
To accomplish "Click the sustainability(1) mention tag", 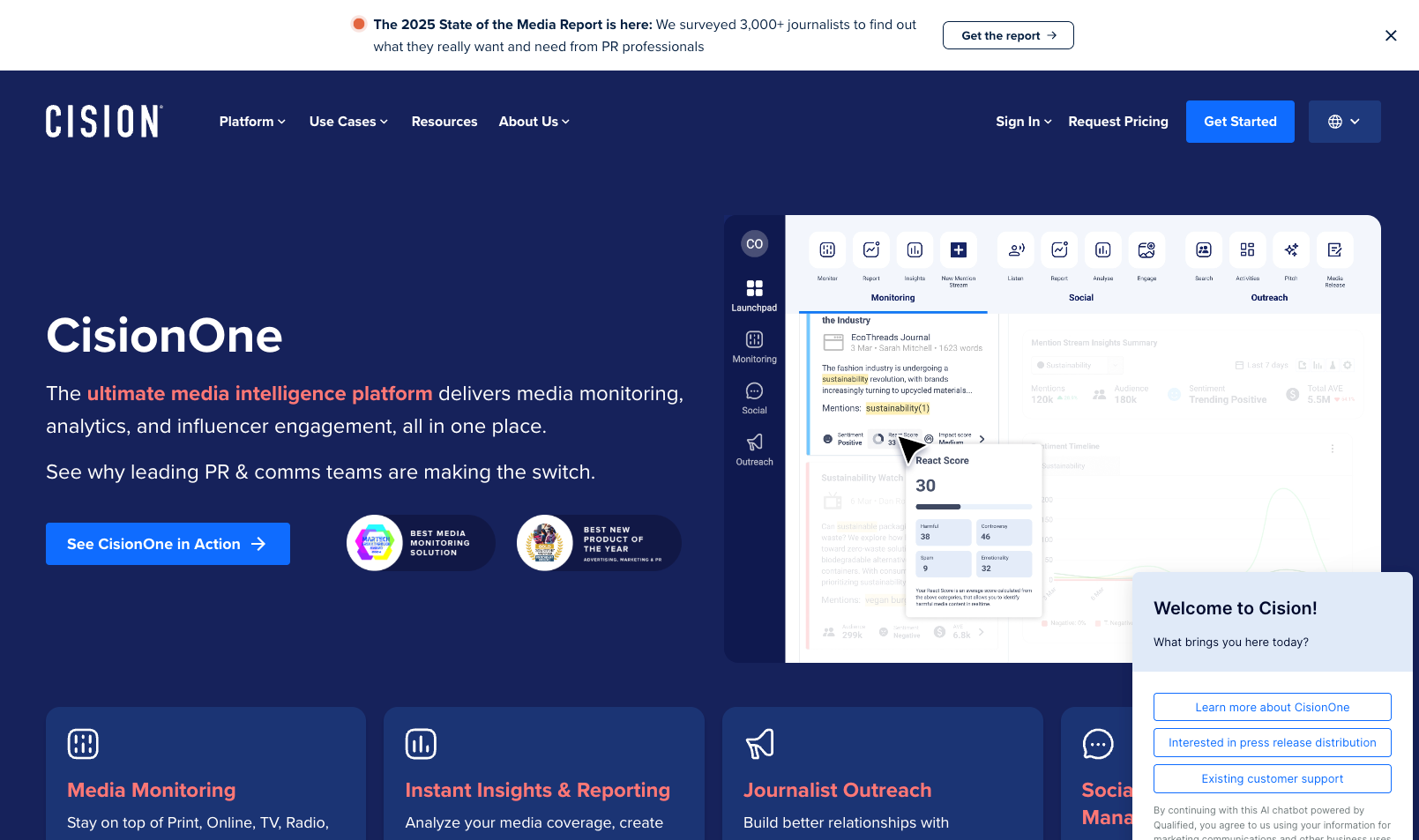I will [x=898, y=408].
